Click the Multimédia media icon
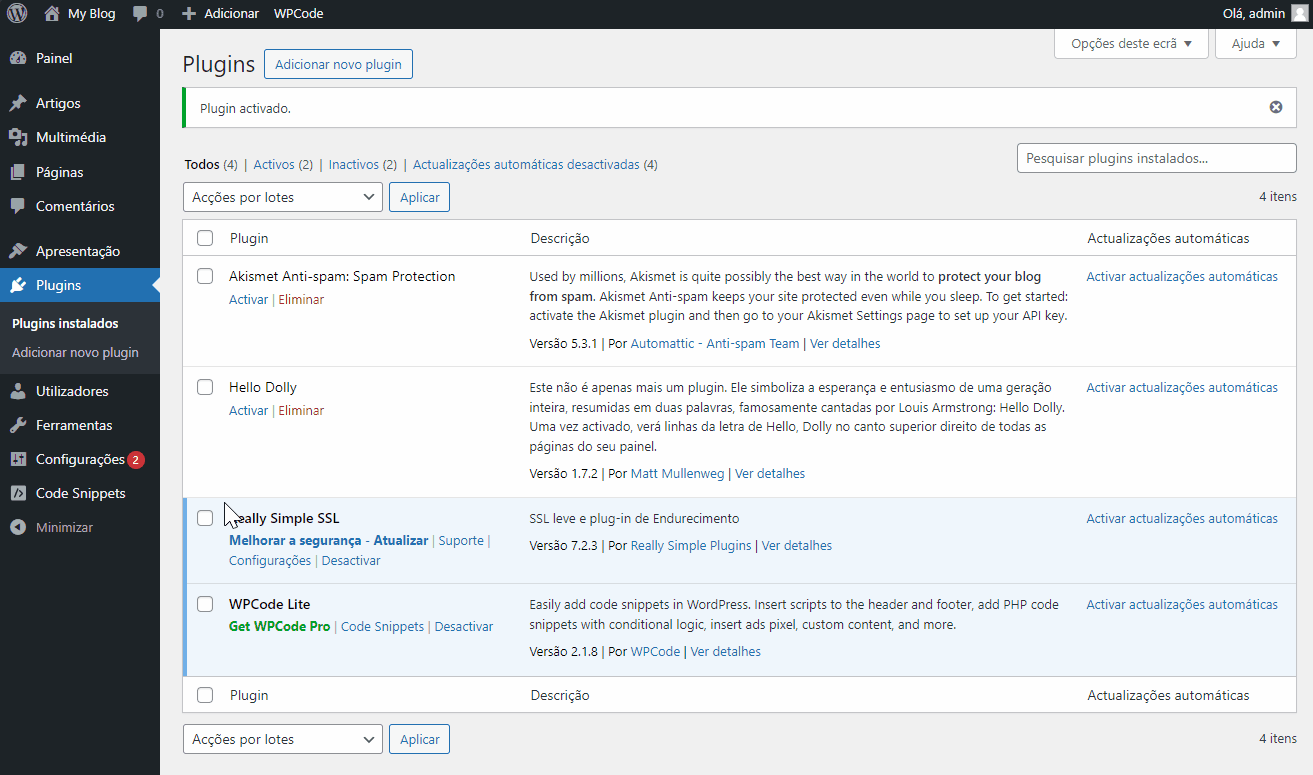Viewport: 1313px width, 775px height. point(18,137)
